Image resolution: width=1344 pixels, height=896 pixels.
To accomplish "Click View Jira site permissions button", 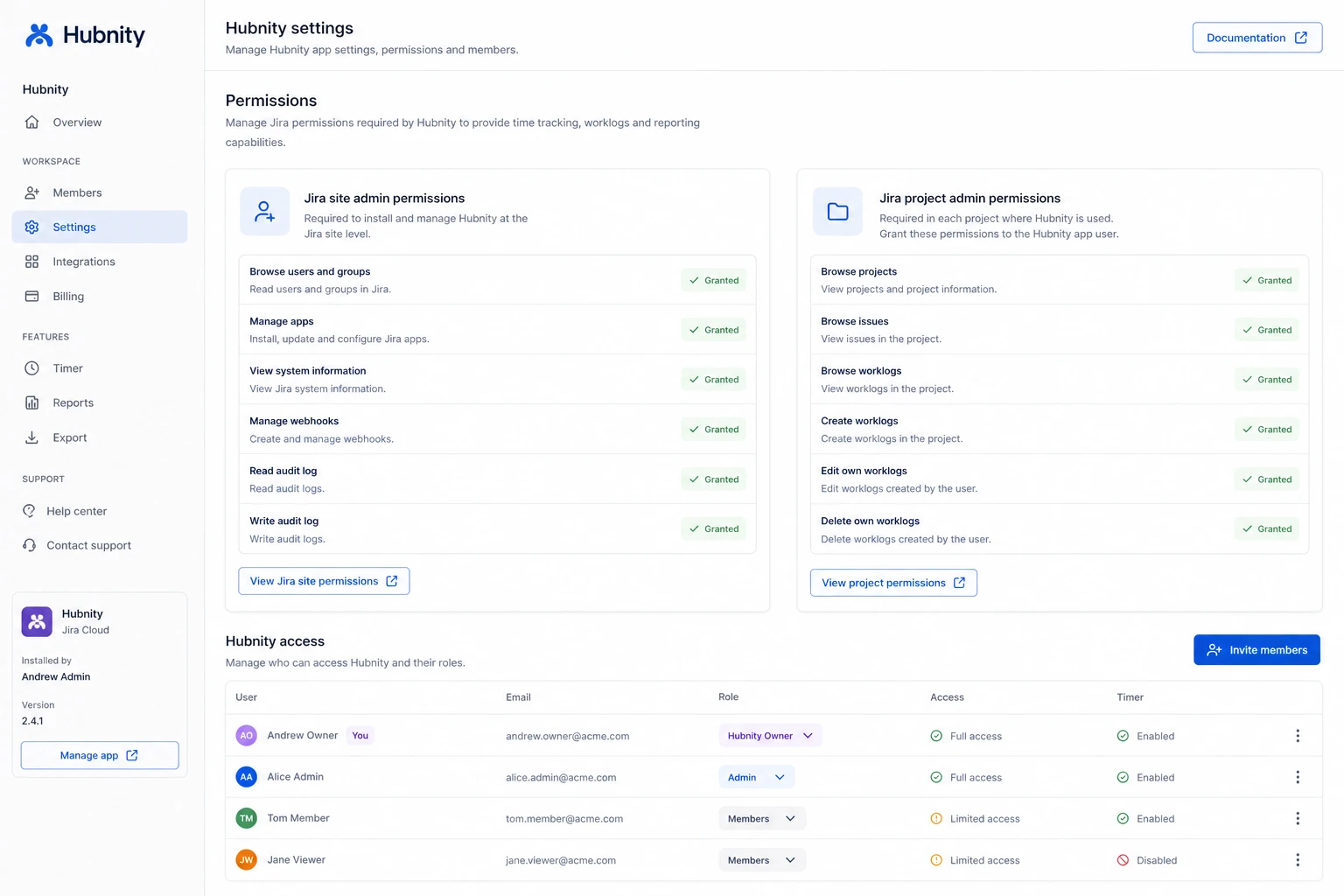I will [x=324, y=581].
